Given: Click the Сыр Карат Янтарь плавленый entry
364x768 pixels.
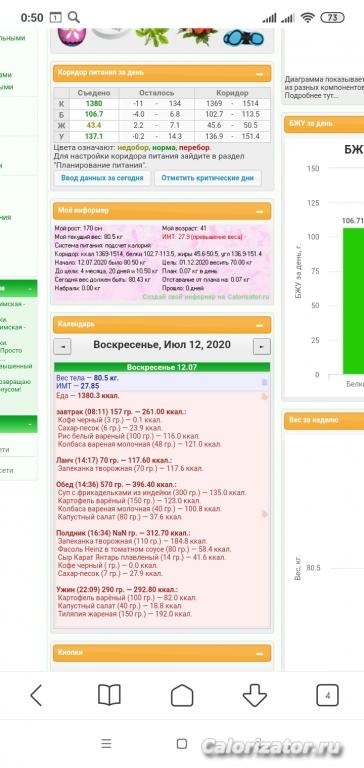Looking at the screenshot, I should tap(142, 557).
